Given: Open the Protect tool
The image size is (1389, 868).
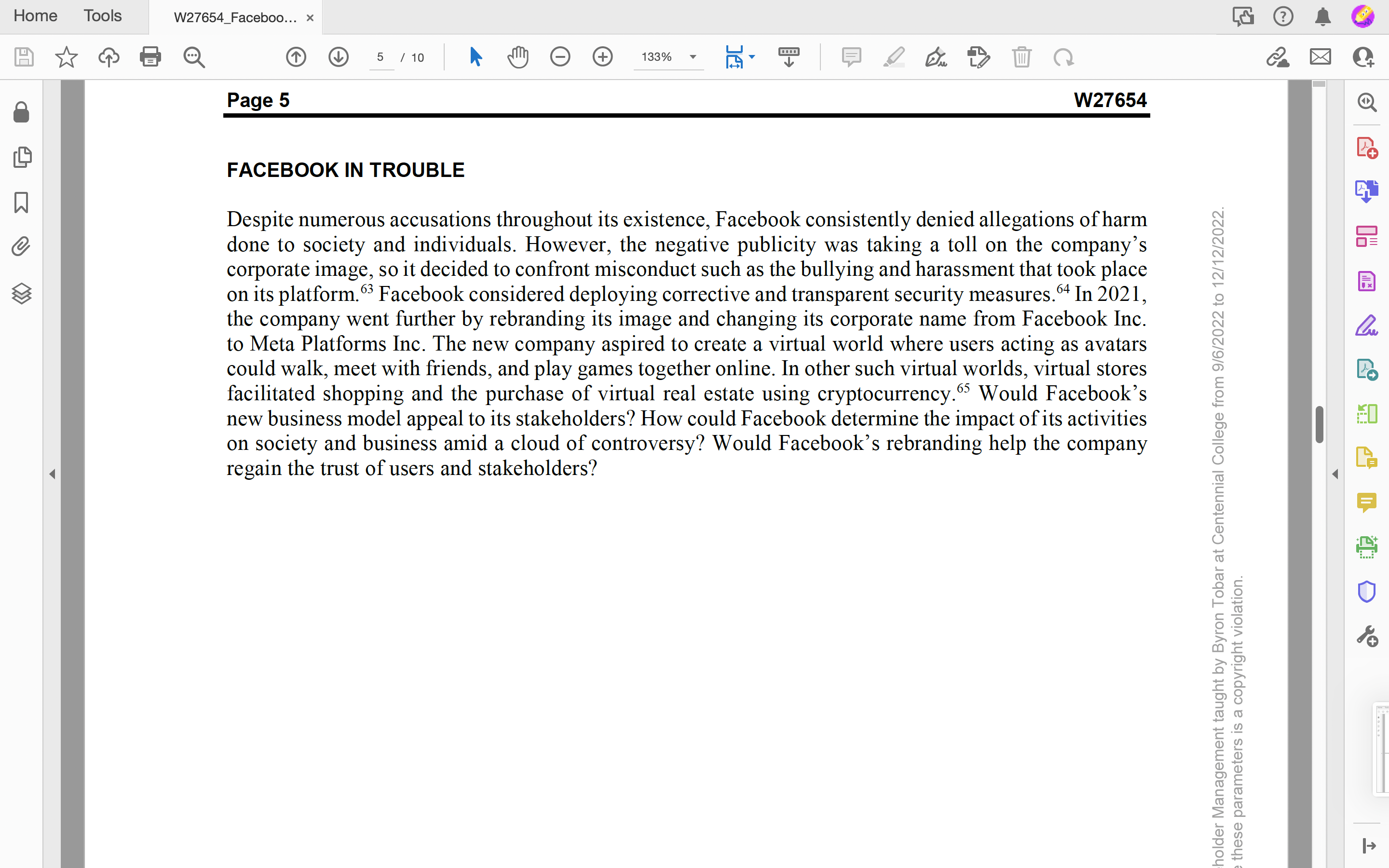Looking at the screenshot, I should (x=1367, y=591).
